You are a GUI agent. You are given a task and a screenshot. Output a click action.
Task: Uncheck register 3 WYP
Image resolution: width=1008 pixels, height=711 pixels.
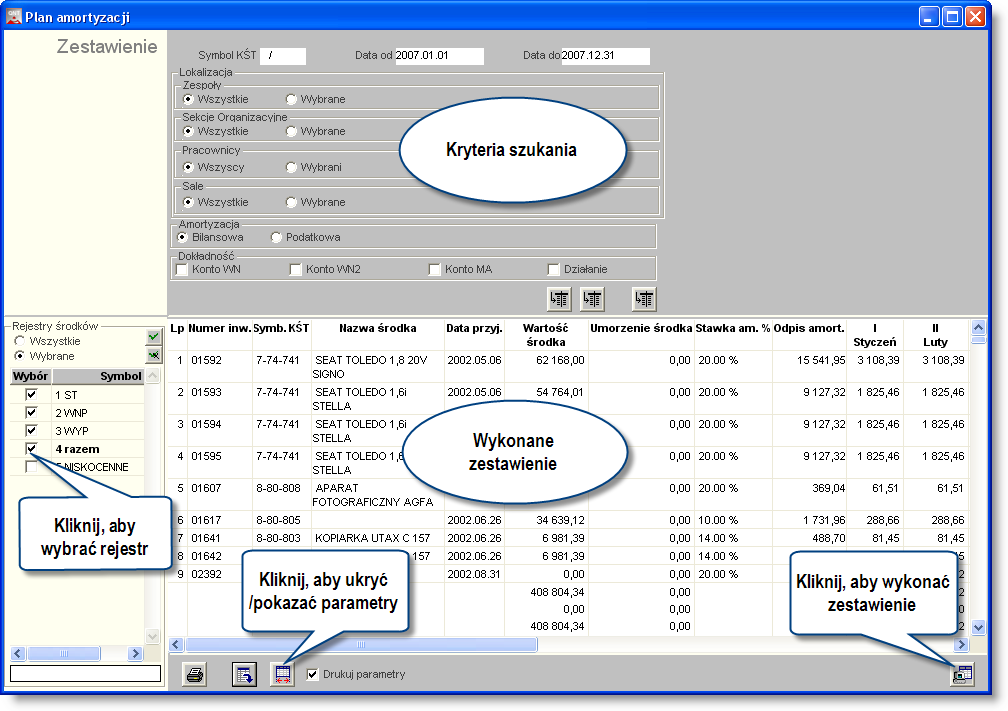tap(31, 430)
